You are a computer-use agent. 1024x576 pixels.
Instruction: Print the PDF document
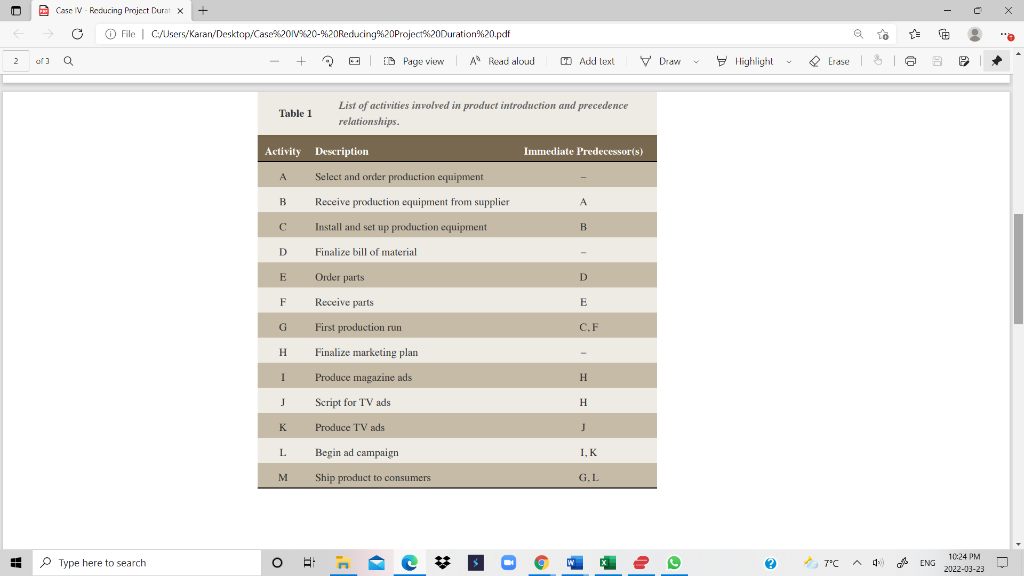[x=910, y=61]
